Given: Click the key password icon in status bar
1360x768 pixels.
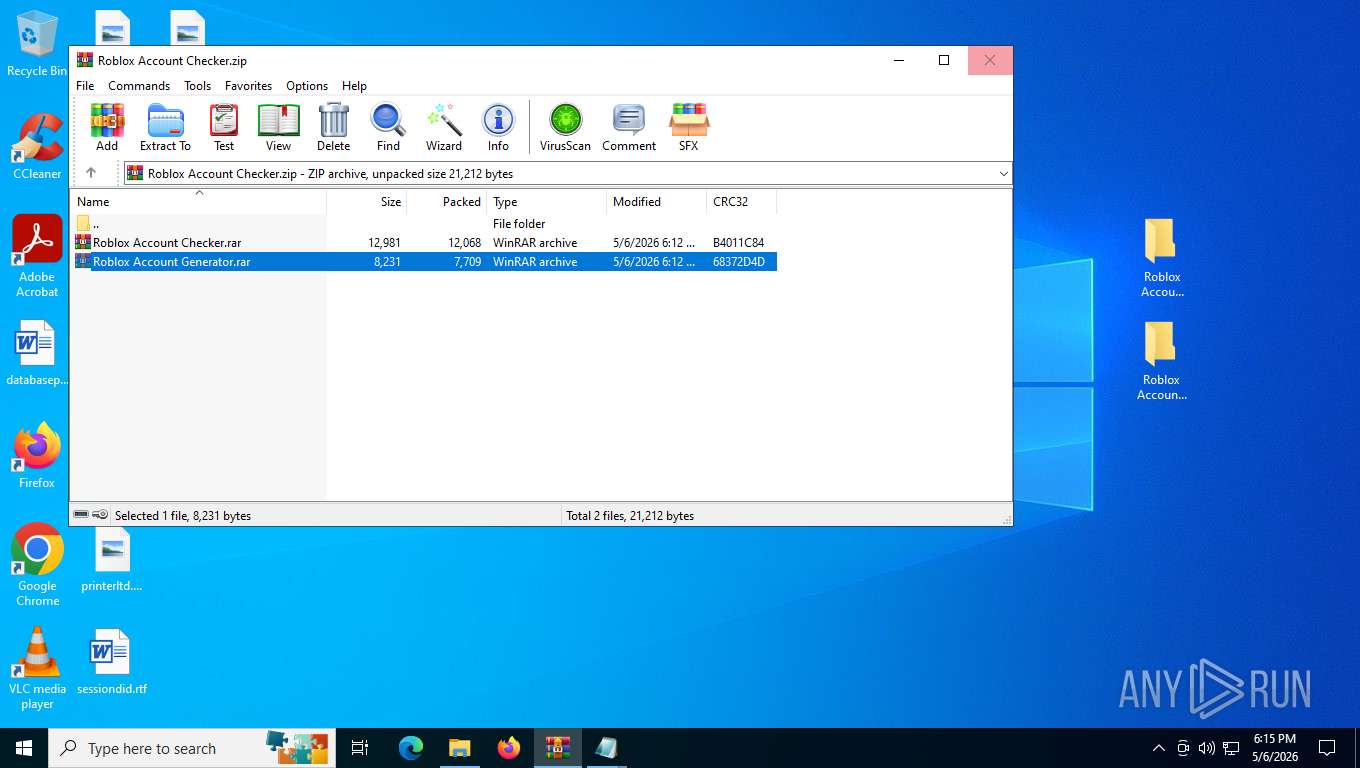Looking at the screenshot, I should click(100, 515).
